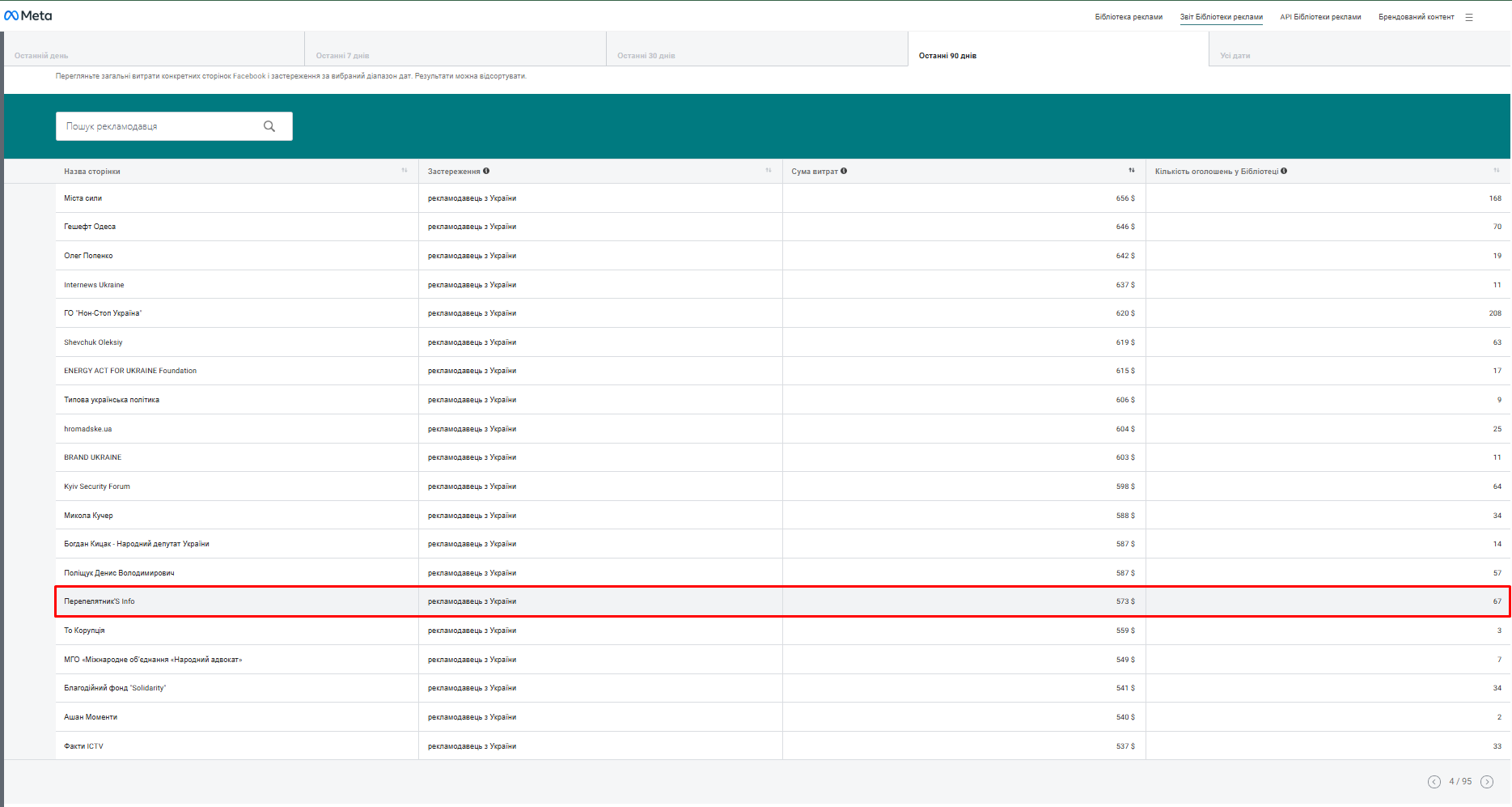The height and width of the screenshot is (807, 1512).
Task: Select the Усі дати tab
Action: (x=1235, y=56)
